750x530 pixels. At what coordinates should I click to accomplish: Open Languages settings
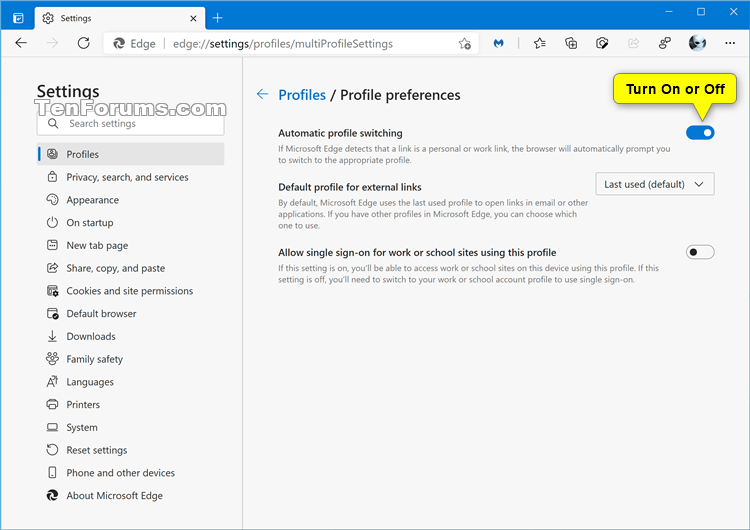click(x=131, y=382)
